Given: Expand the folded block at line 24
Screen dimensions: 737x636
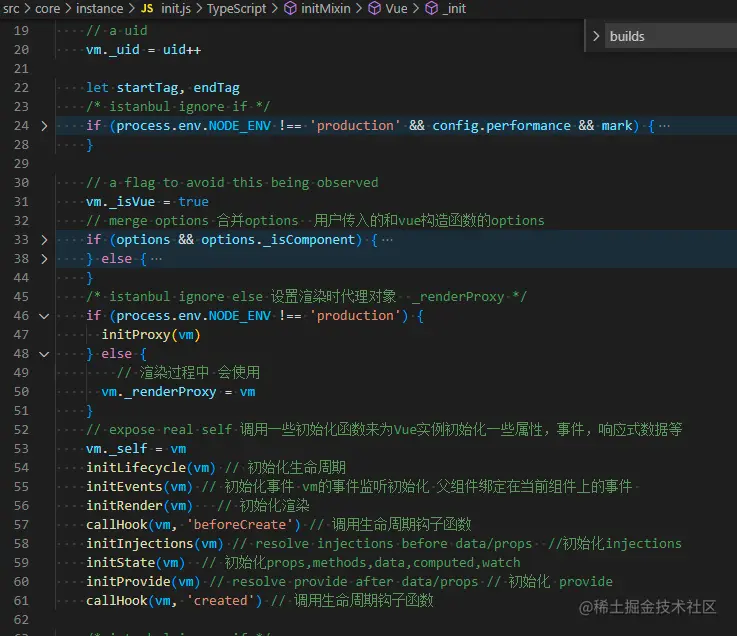Looking at the screenshot, I should click(44, 126).
